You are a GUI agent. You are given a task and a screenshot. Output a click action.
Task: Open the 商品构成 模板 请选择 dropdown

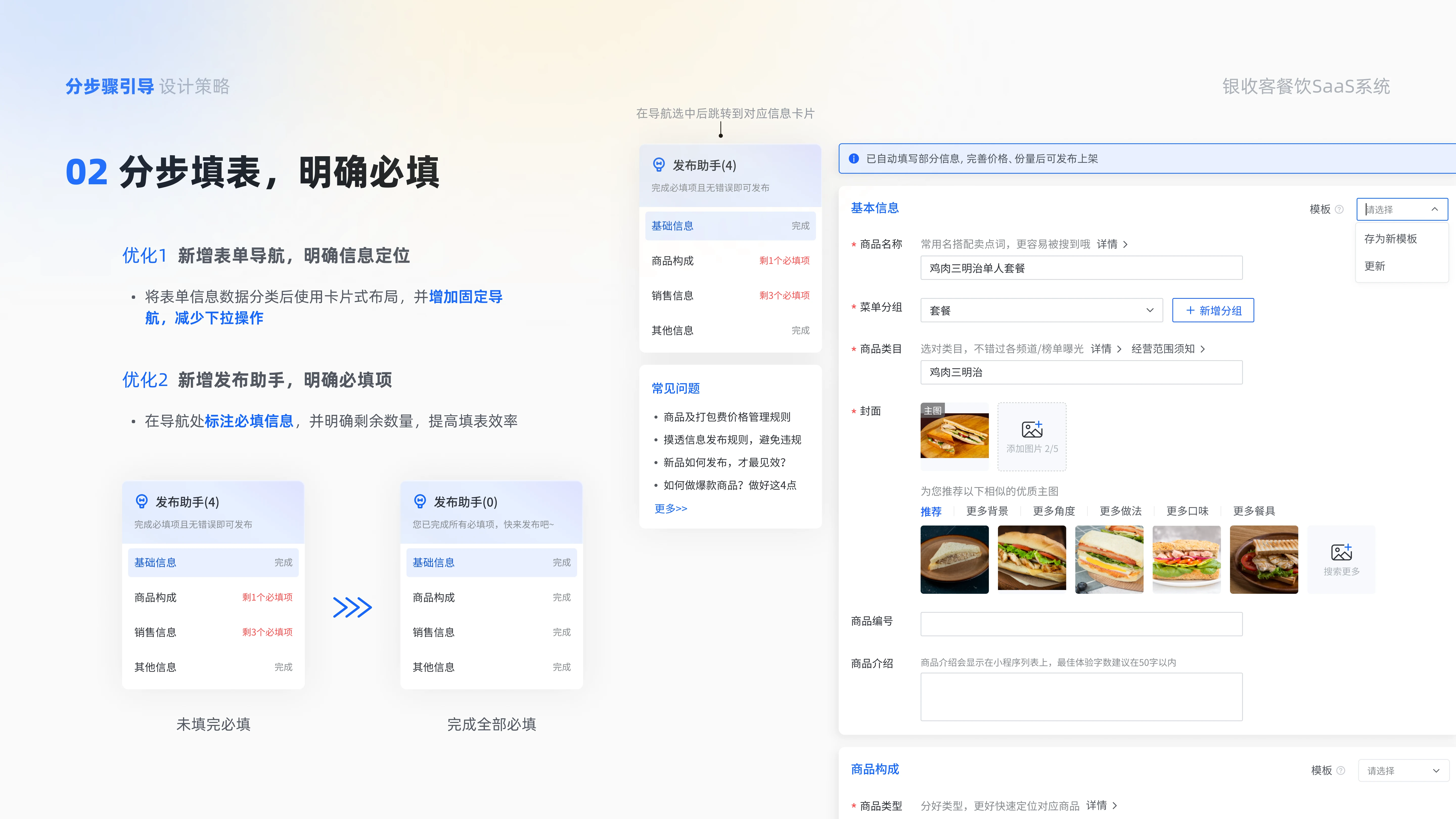pyautogui.click(x=1403, y=770)
